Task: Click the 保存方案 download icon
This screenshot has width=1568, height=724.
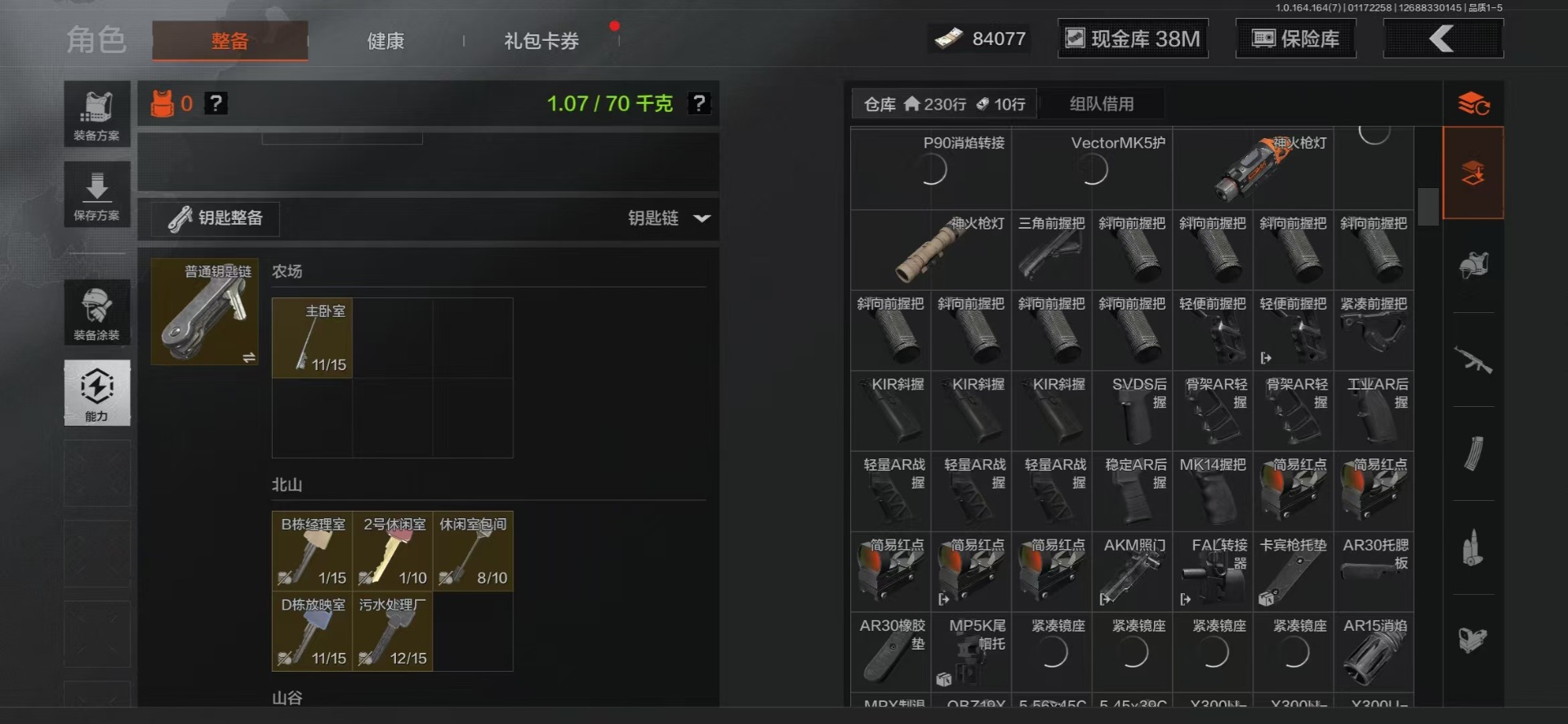Action: tap(97, 194)
